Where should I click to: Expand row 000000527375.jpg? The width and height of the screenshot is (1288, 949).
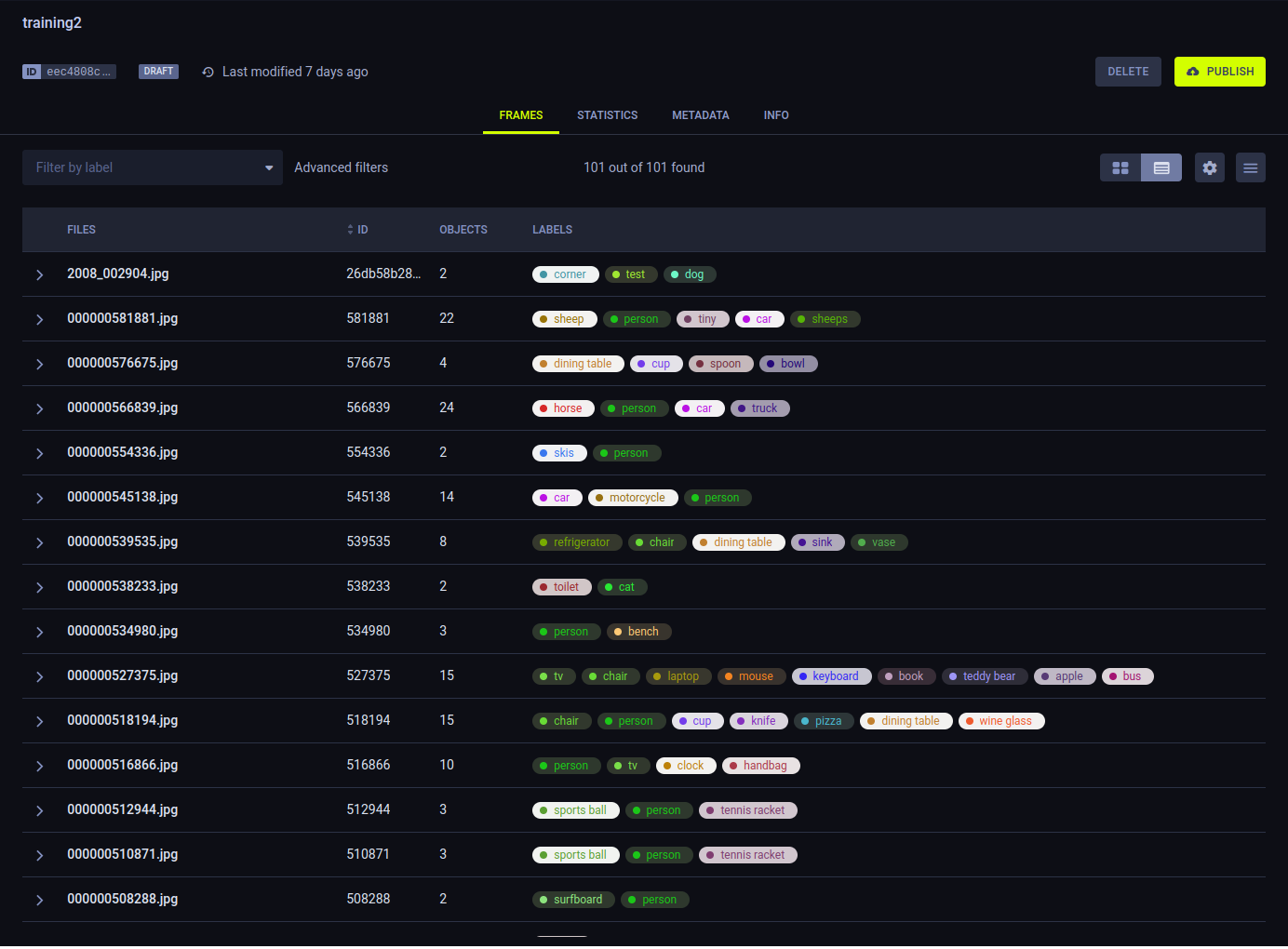[x=39, y=676]
